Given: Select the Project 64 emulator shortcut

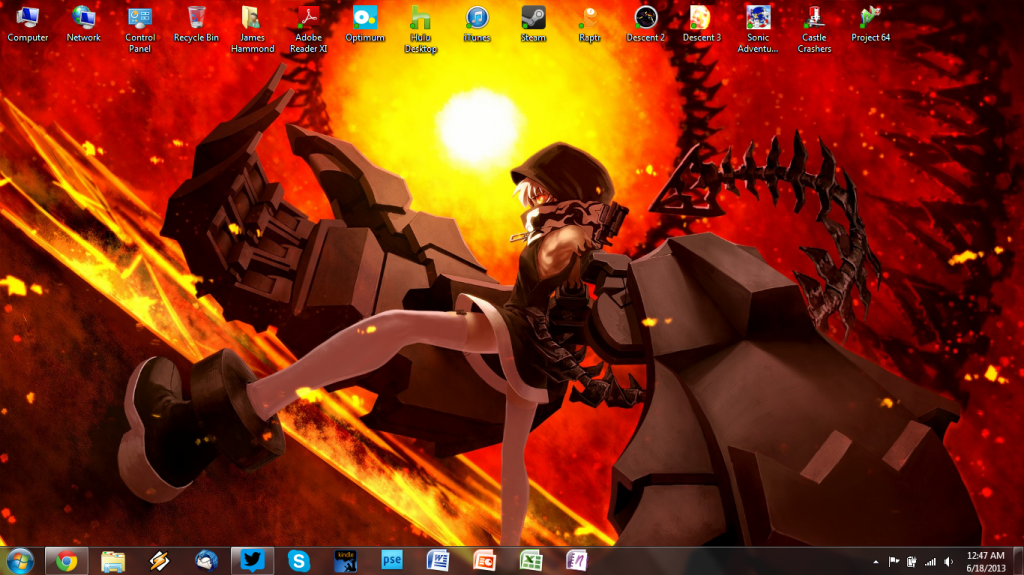Looking at the screenshot, I should coord(870,25).
